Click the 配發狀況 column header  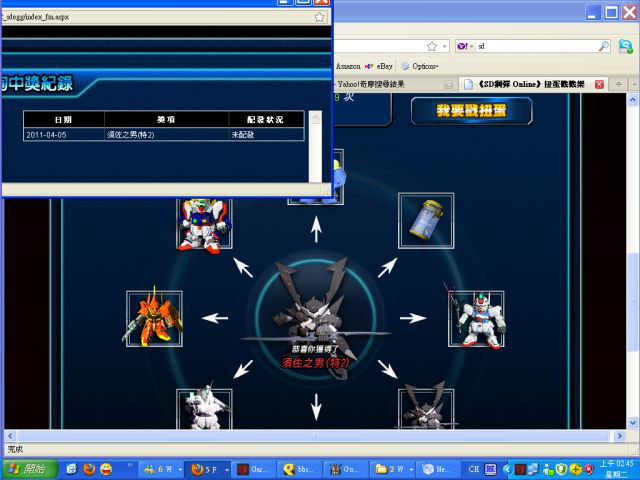click(265, 119)
